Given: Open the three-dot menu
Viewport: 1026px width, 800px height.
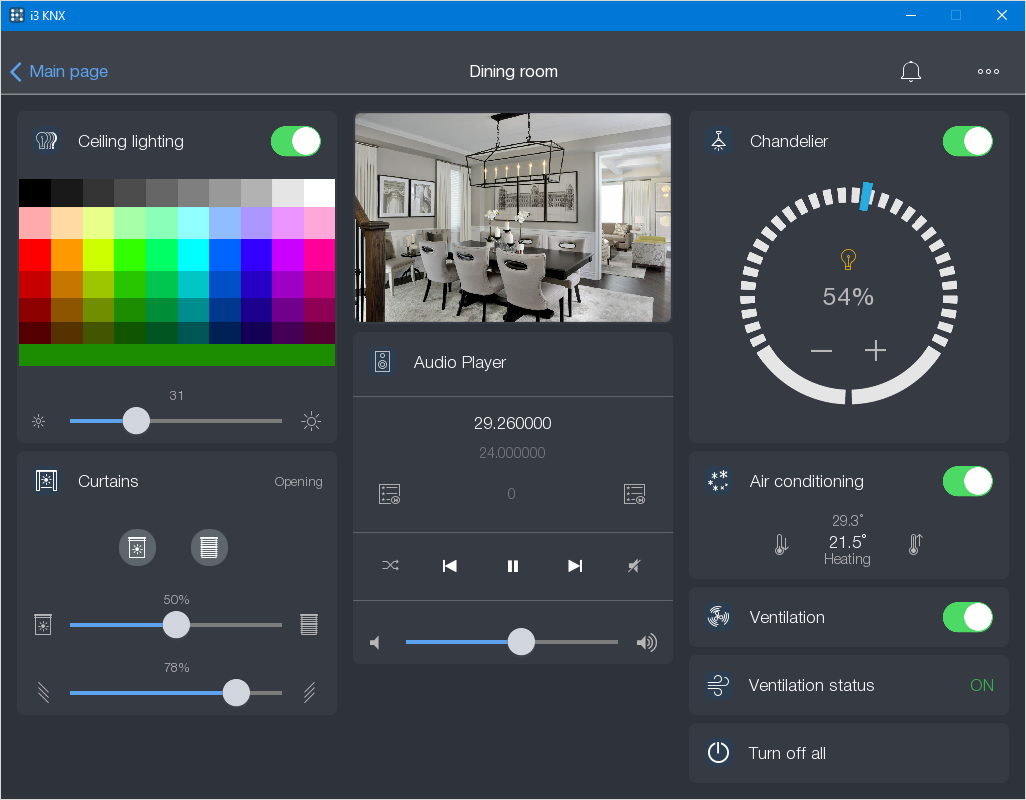Looking at the screenshot, I should 988,71.
